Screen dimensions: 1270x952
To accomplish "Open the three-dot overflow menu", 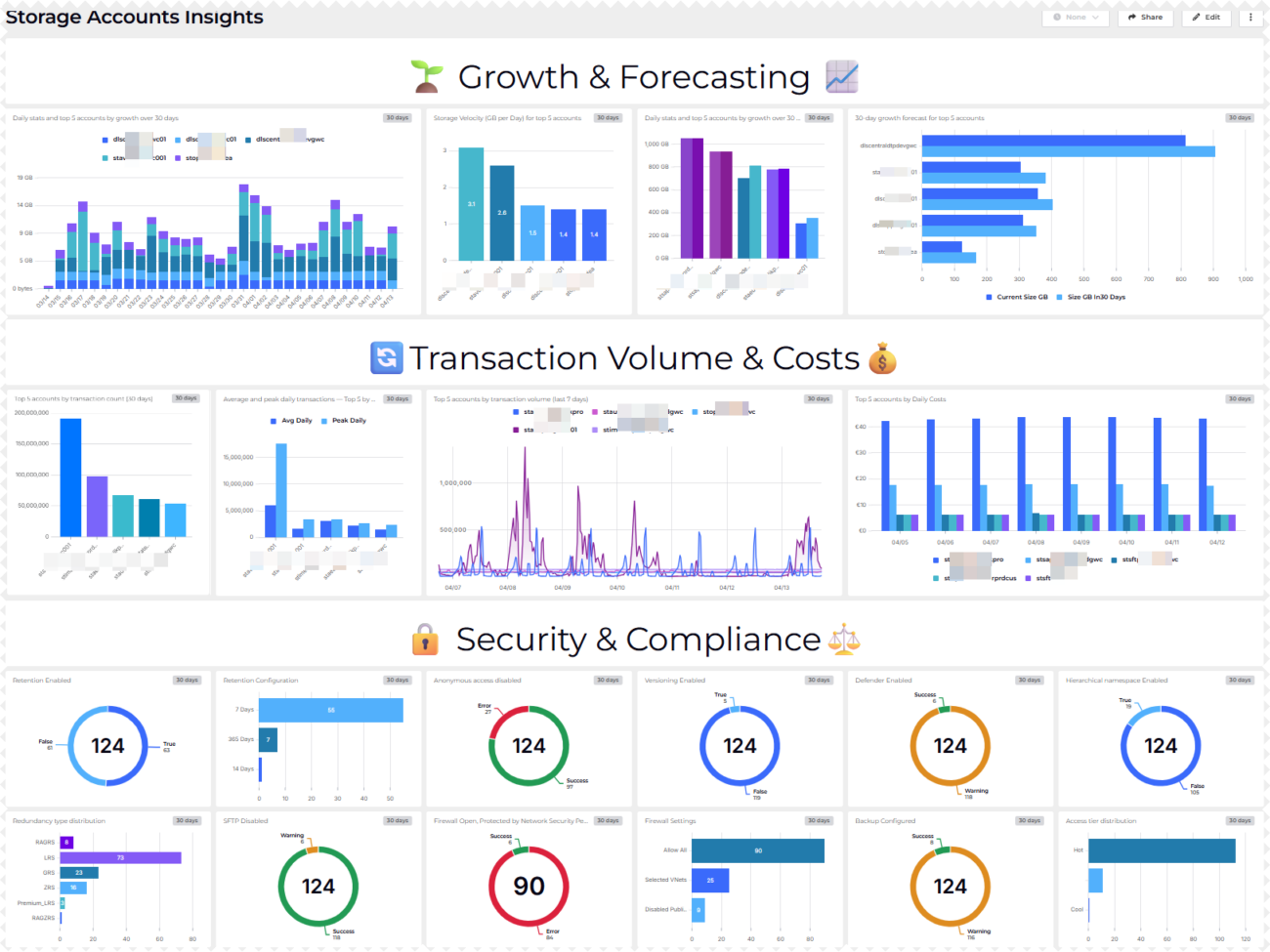I will tap(1251, 17).
